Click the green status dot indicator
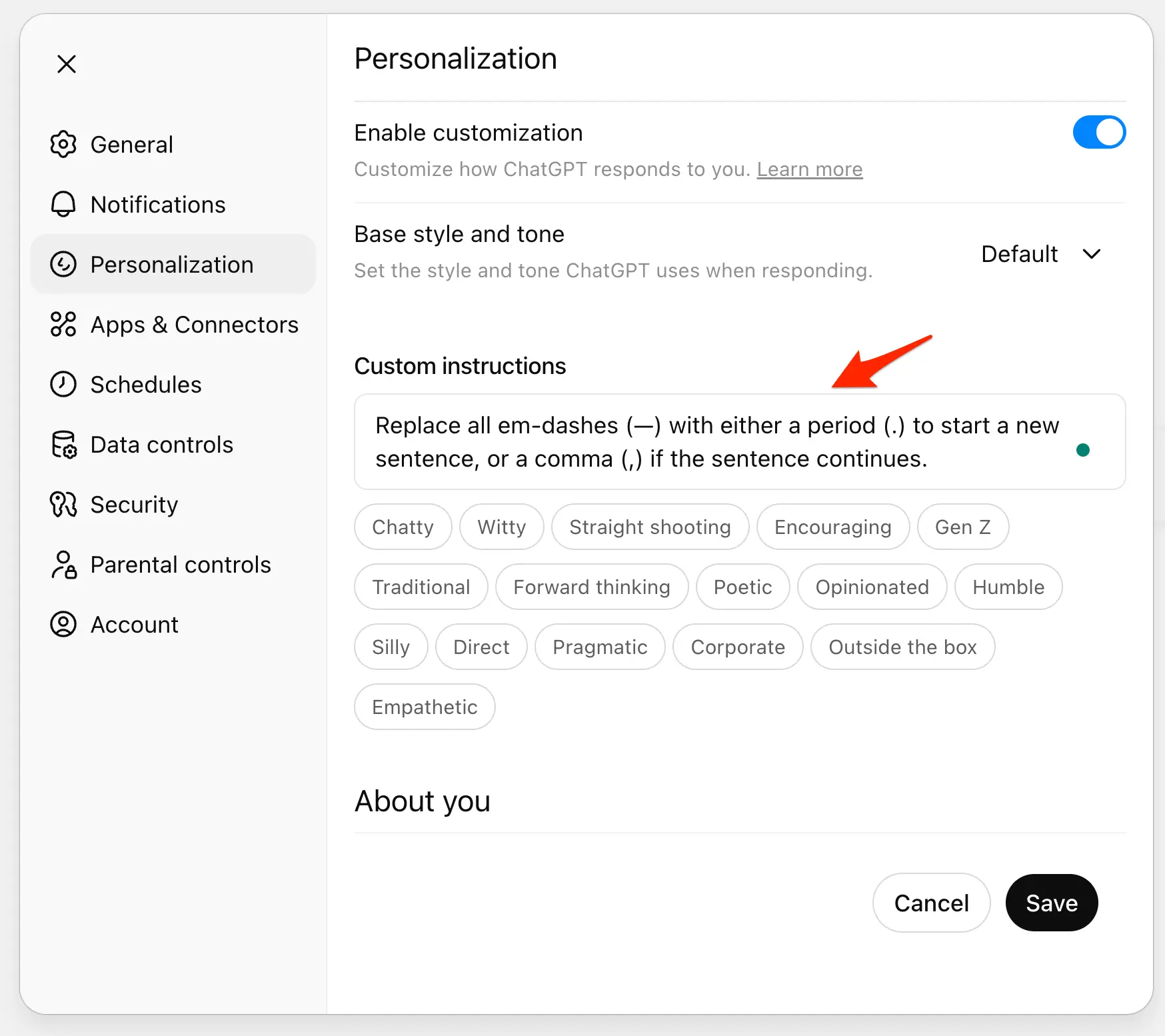Viewport: 1165px width, 1036px height. [1083, 450]
